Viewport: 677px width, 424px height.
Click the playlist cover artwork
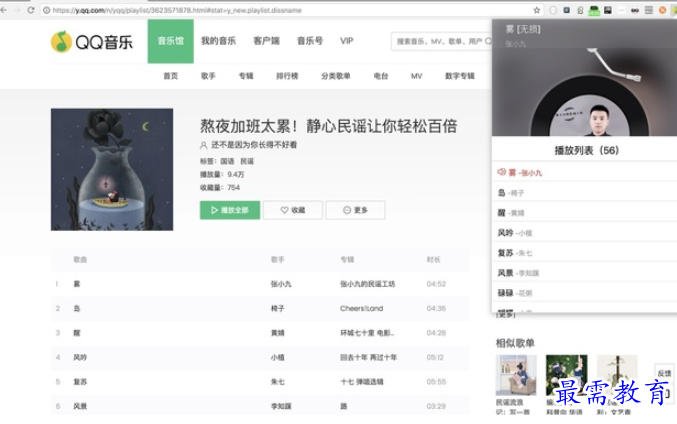click(x=112, y=169)
